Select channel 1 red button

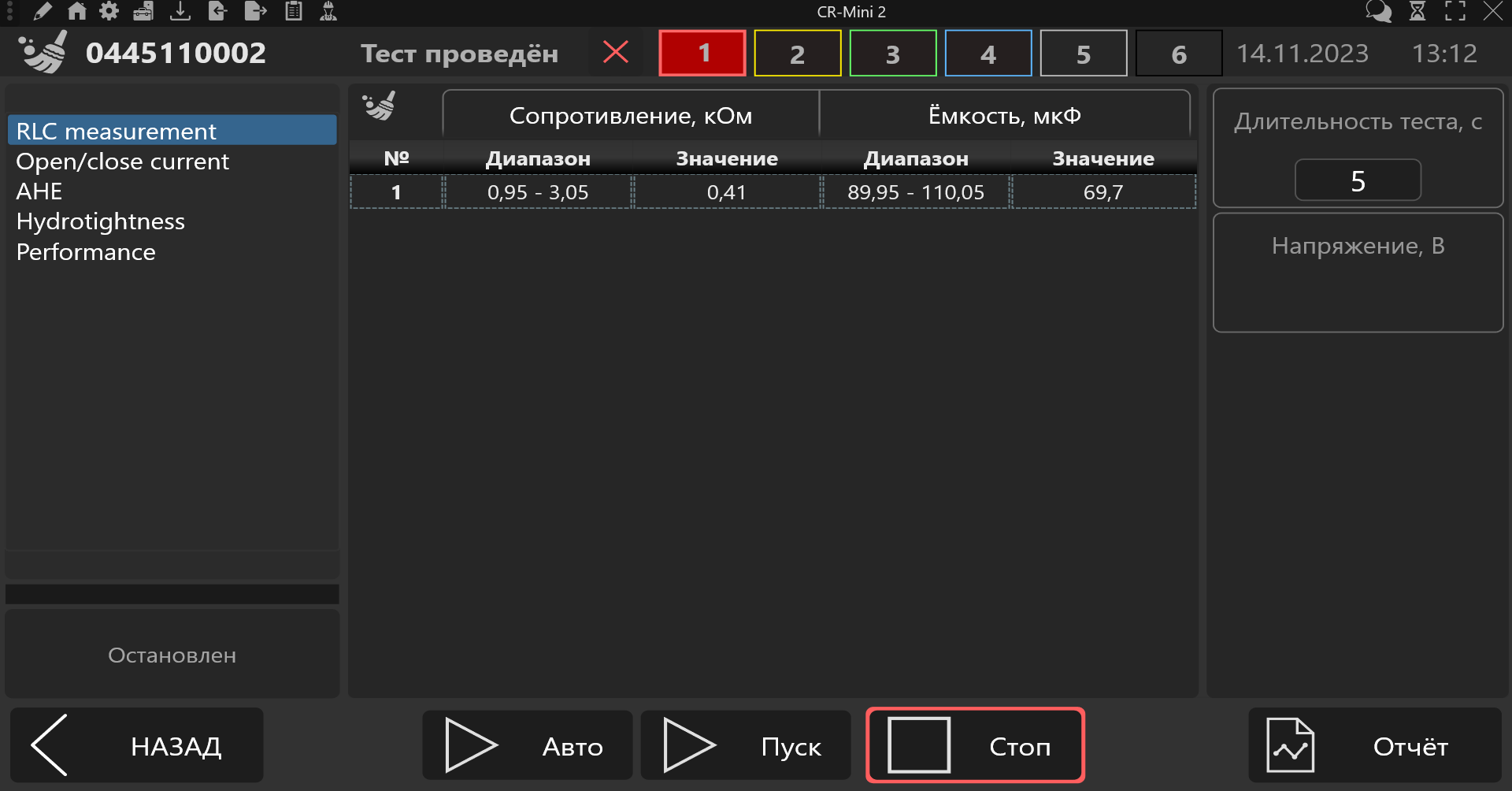pyautogui.click(x=702, y=54)
